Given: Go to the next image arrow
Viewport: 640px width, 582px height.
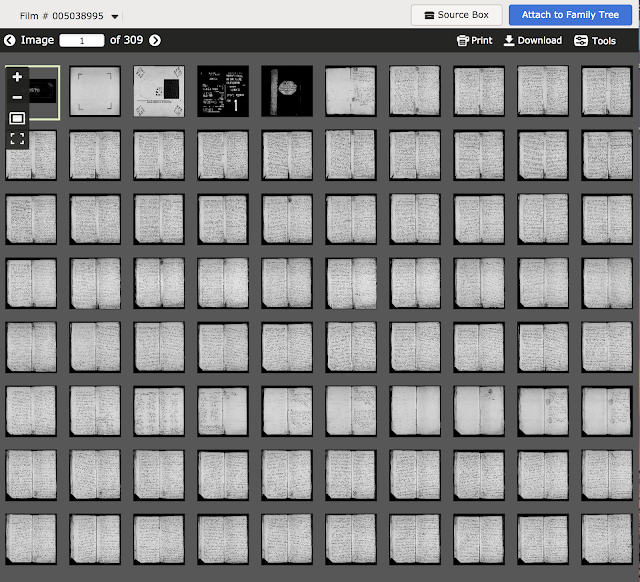Looking at the screenshot, I should coord(155,40).
